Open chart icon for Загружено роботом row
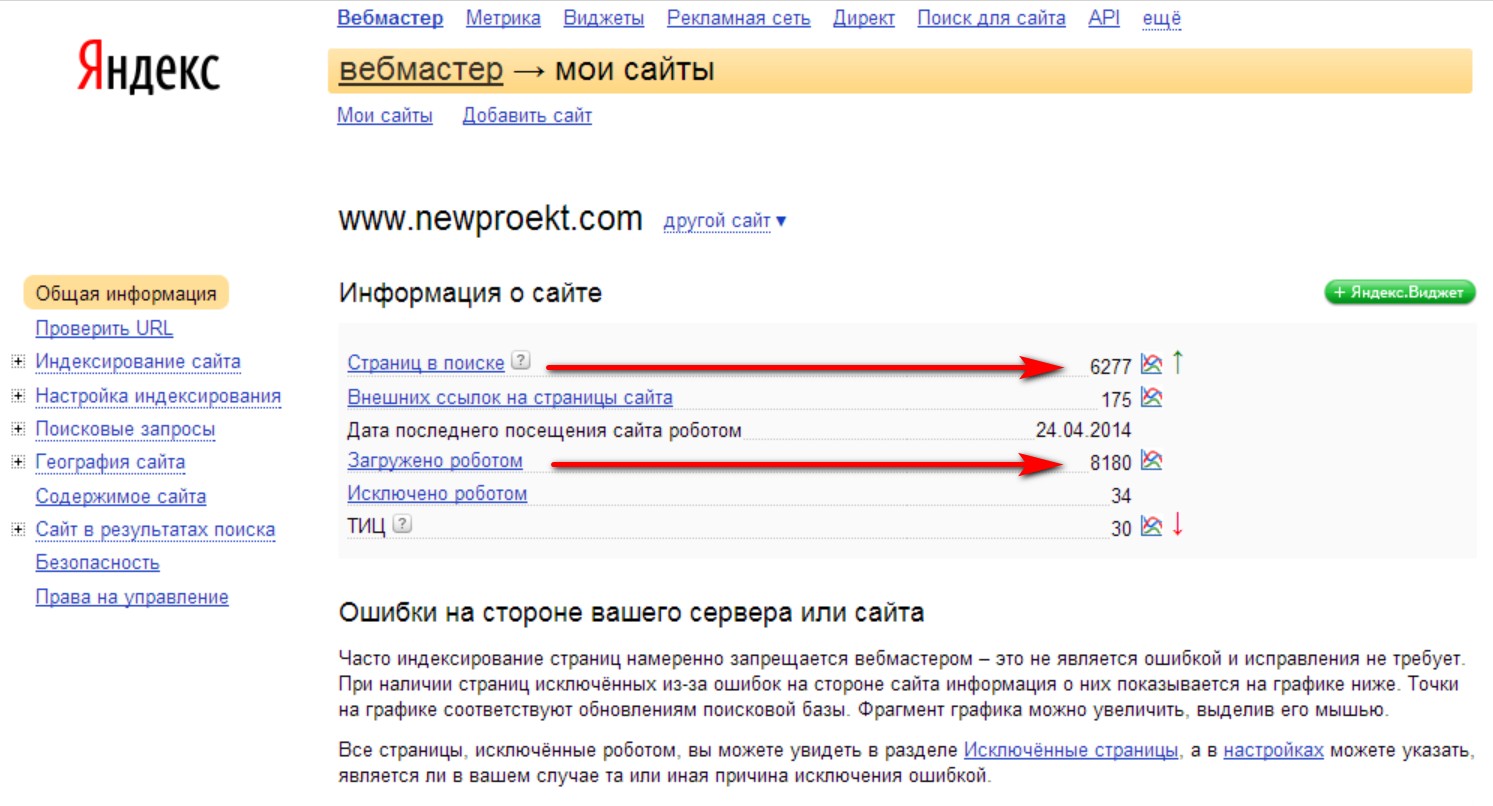Image resolution: width=1493 pixels, height=806 pixels. click(1151, 461)
